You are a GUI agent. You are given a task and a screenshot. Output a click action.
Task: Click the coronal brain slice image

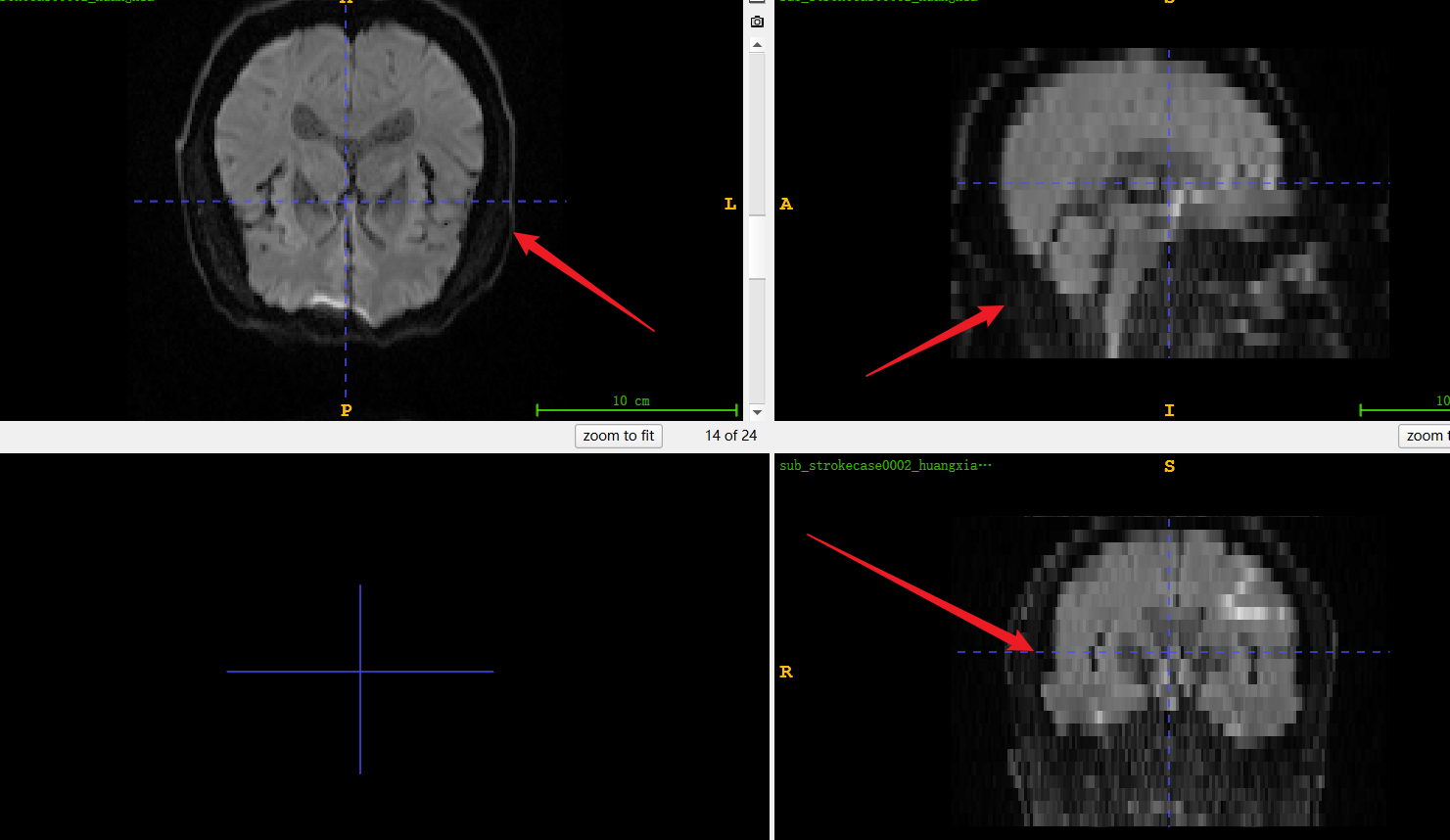[1170, 672]
